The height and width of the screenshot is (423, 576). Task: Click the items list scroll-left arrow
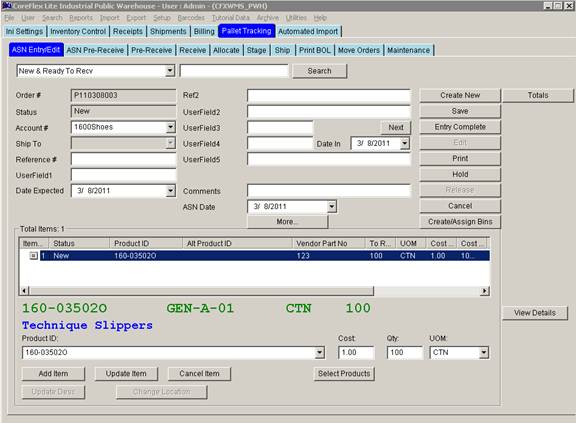(24, 291)
